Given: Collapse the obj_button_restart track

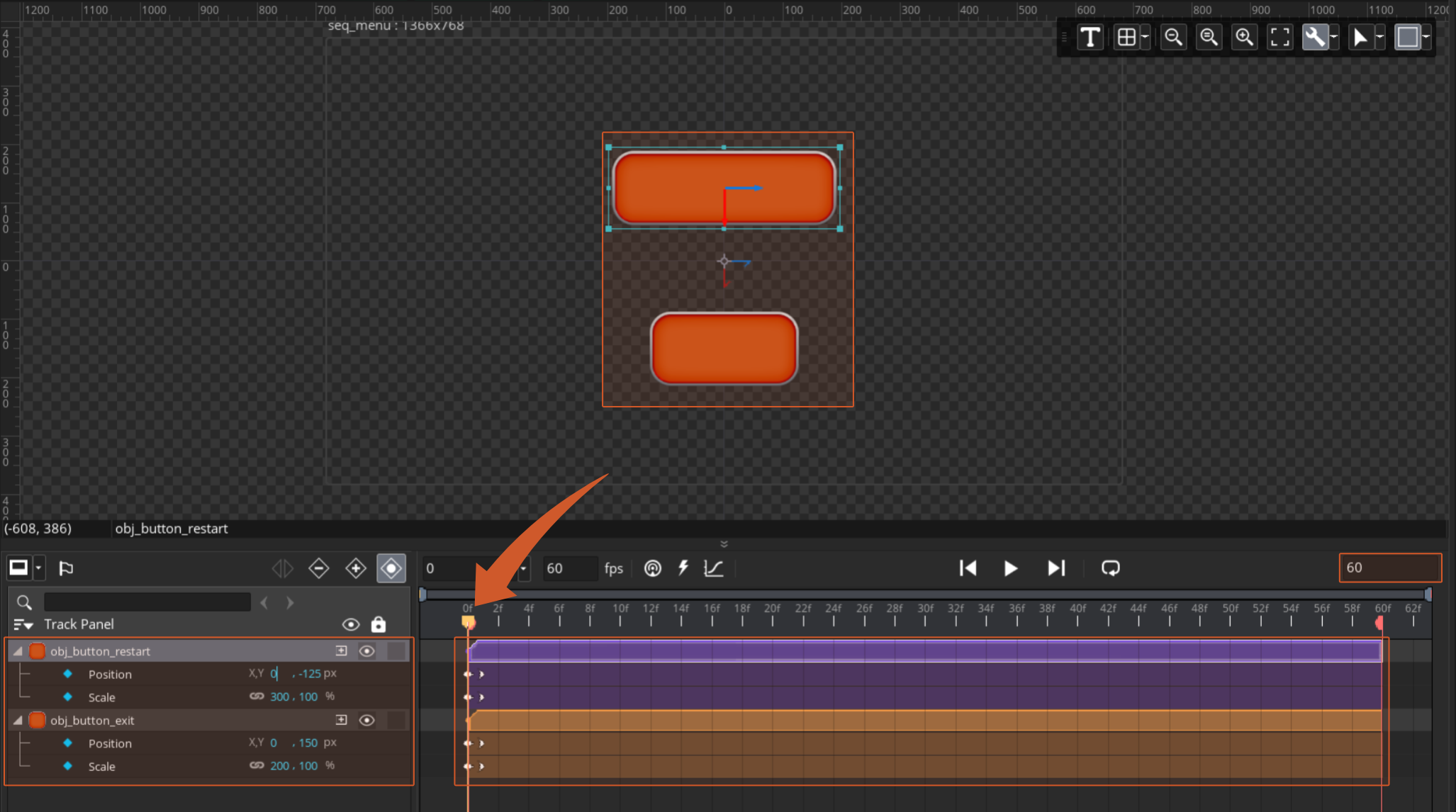Looking at the screenshot, I should (18, 651).
